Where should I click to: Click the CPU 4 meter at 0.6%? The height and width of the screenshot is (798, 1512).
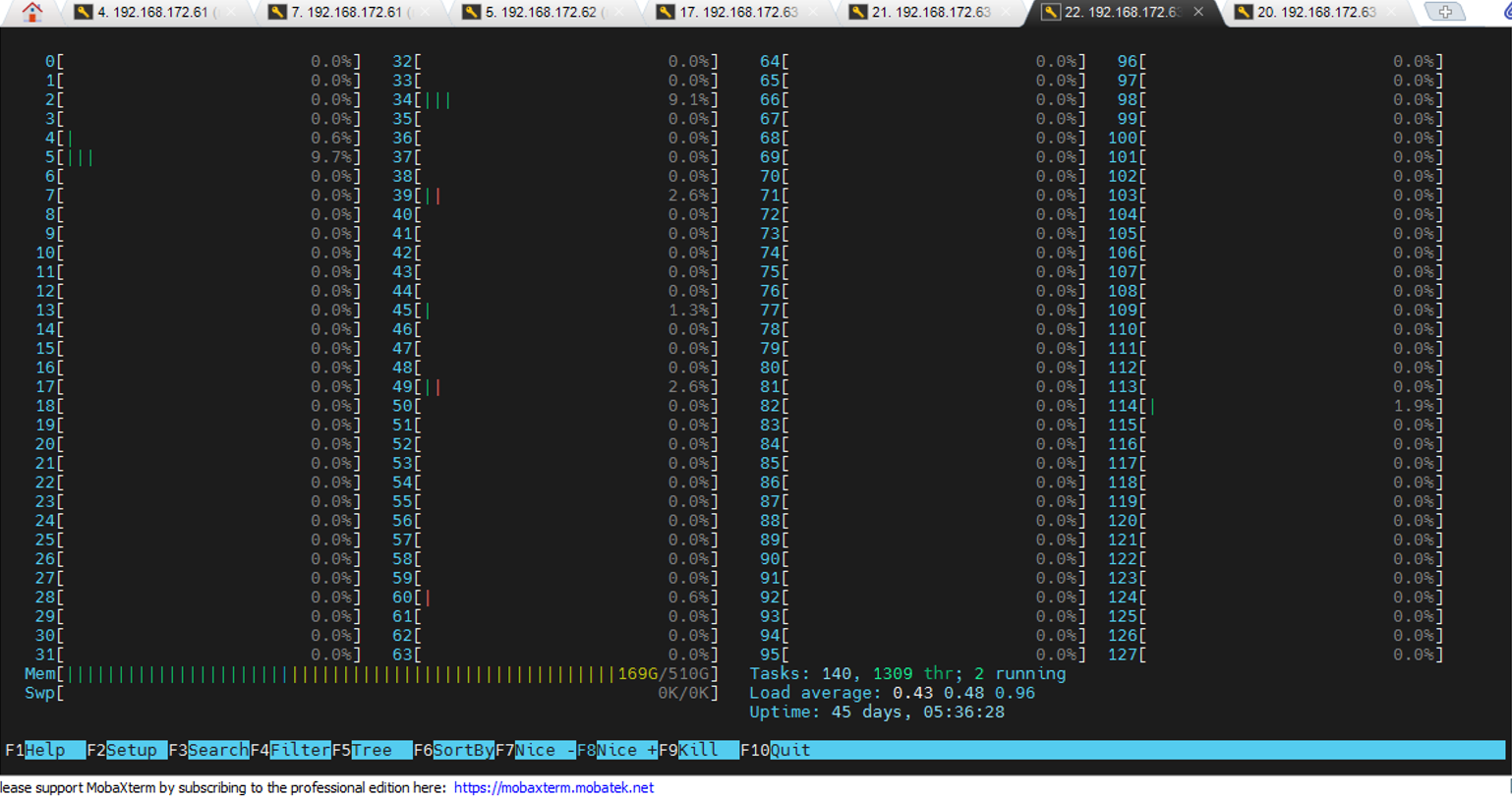203,139
